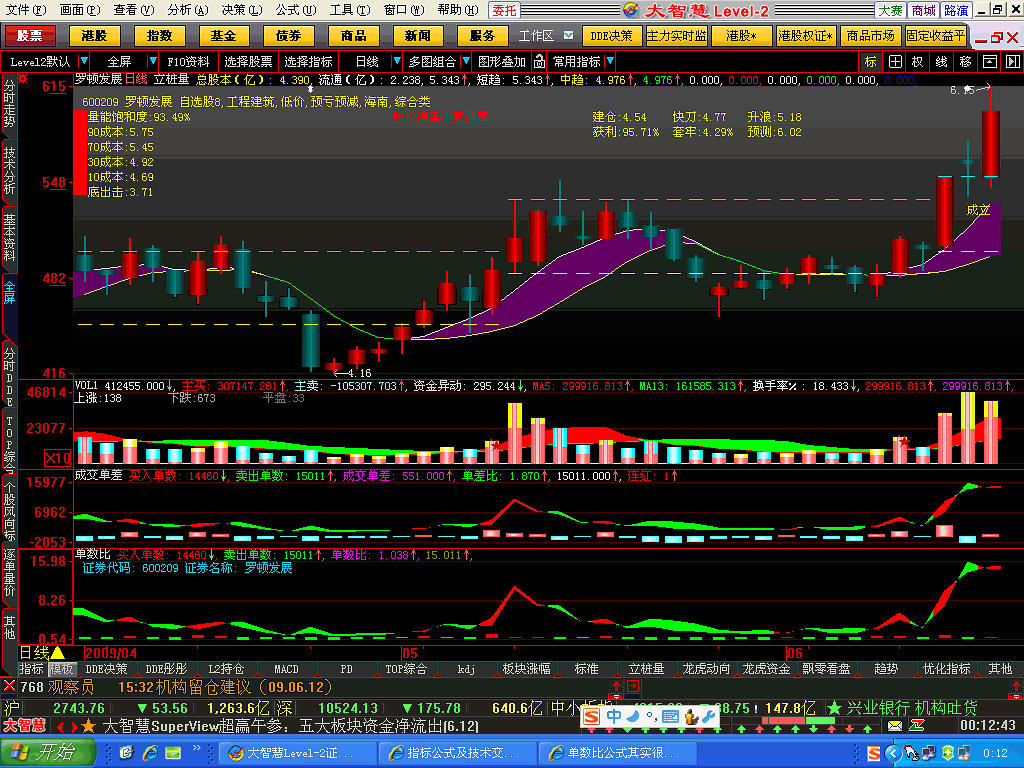Open the 分析(A) menu
This screenshot has width=1024, height=768.
(x=187, y=10)
